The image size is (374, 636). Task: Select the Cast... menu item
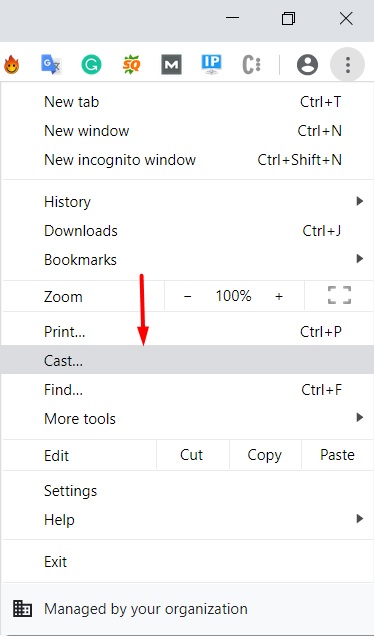[188, 360]
